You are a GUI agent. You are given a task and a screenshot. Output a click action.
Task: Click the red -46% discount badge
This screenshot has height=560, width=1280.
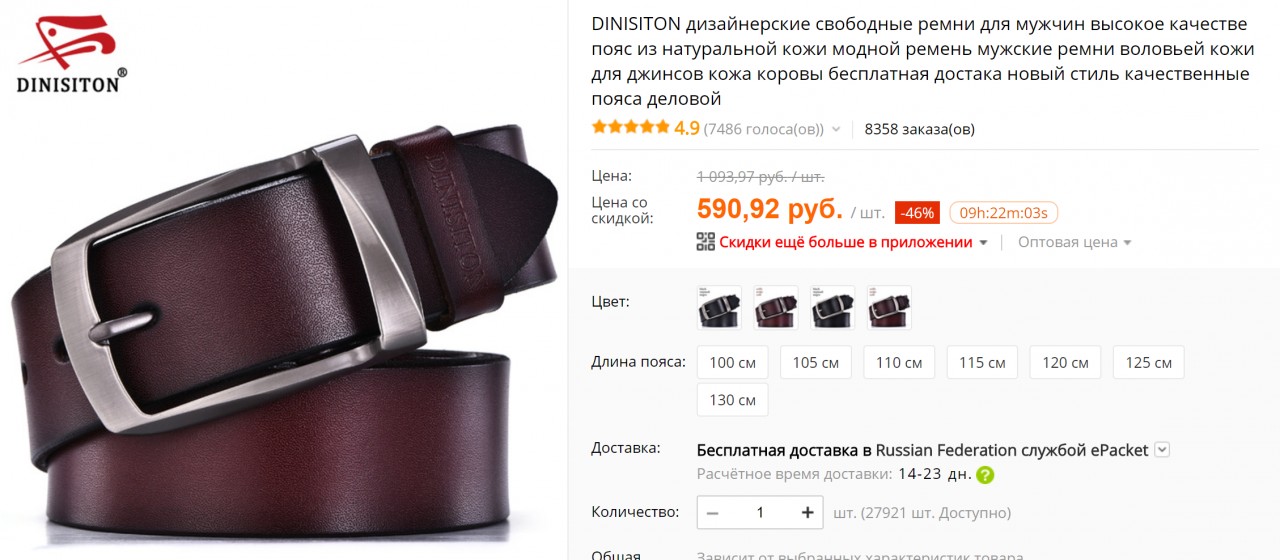pyautogui.click(x=916, y=213)
